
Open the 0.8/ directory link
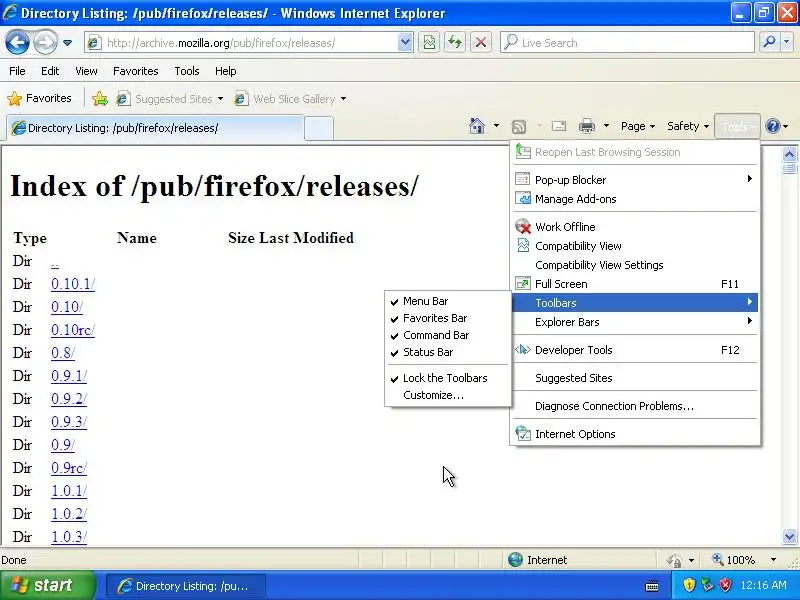click(63, 353)
